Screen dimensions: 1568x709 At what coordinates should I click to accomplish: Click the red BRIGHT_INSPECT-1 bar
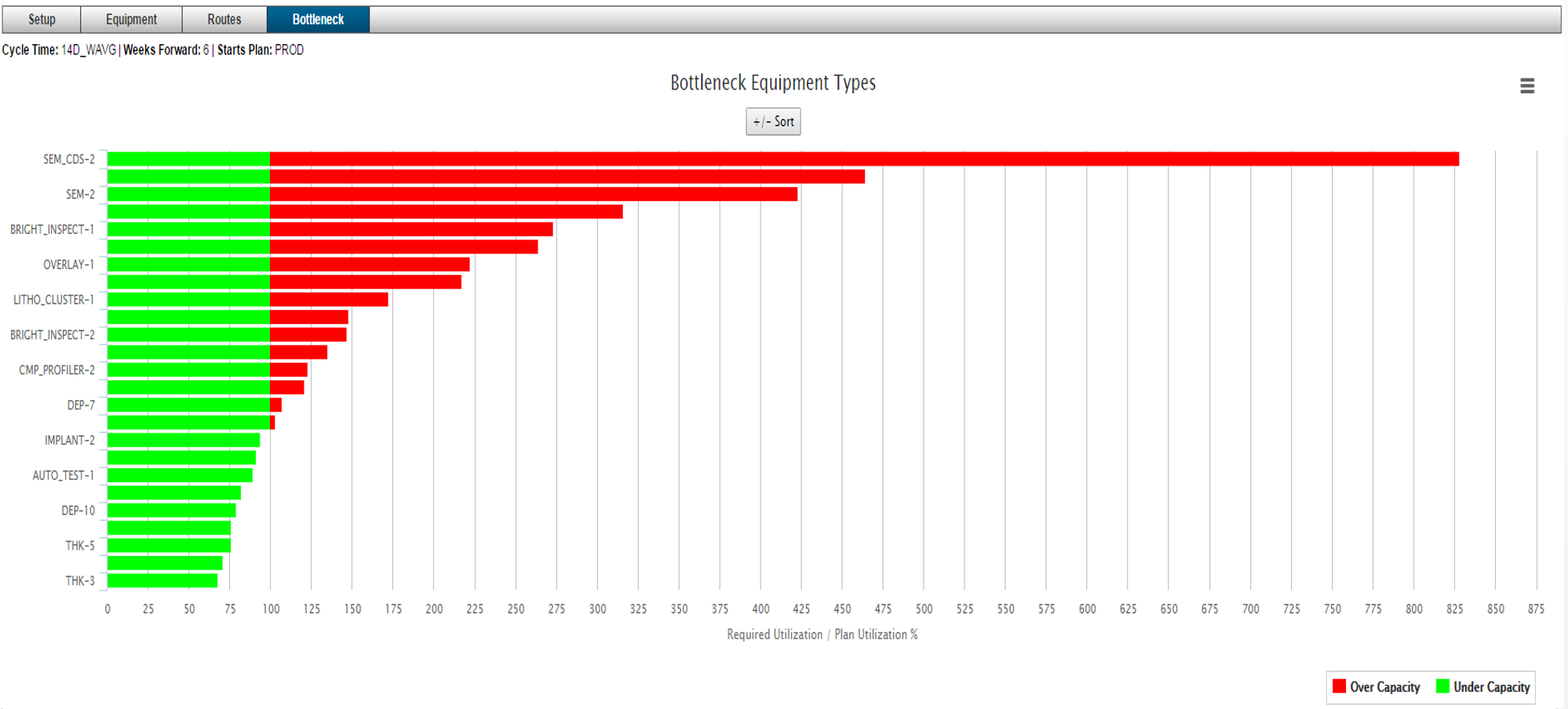click(411, 229)
